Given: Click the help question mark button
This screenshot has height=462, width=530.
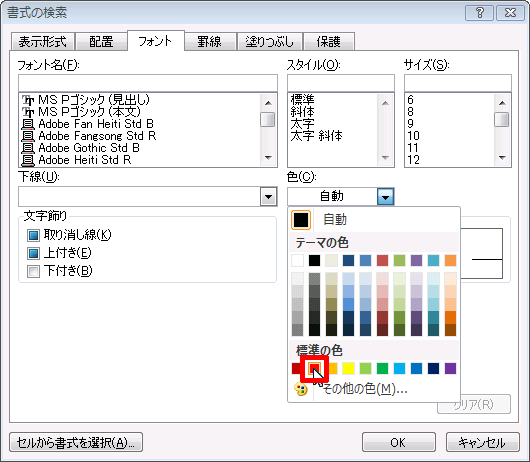Looking at the screenshot, I should click(x=479, y=13).
